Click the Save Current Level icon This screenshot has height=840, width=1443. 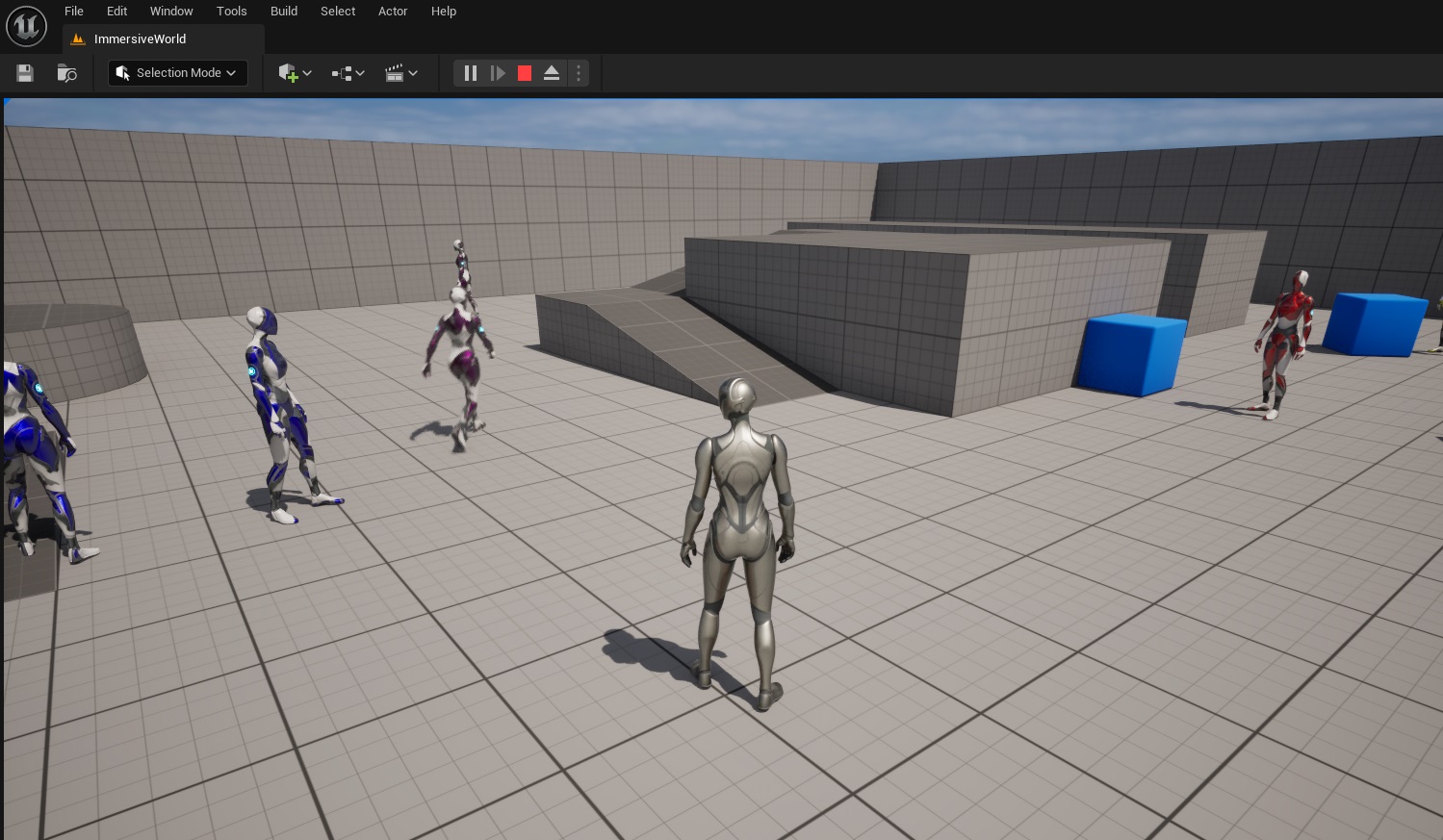24,73
